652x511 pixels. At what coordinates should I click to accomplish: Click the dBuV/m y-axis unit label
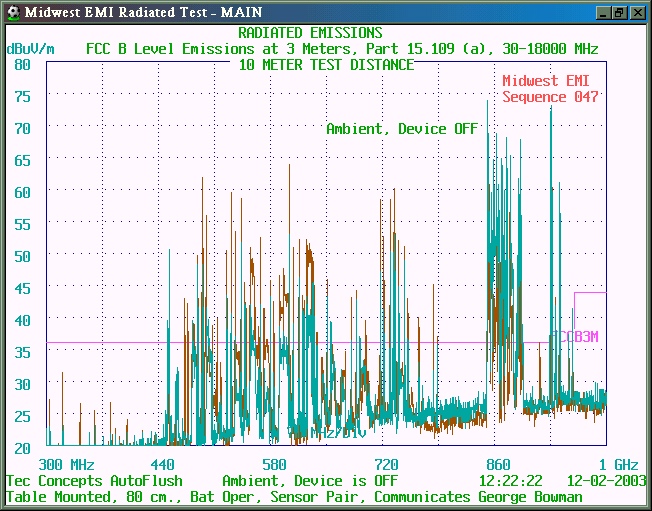click(30, 48)
